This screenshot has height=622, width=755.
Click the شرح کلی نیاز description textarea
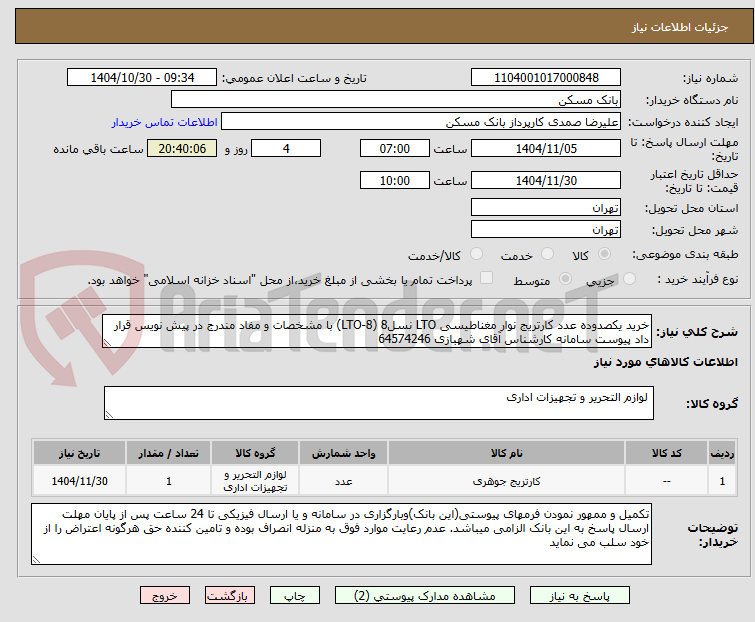click(x=377, y=331)
